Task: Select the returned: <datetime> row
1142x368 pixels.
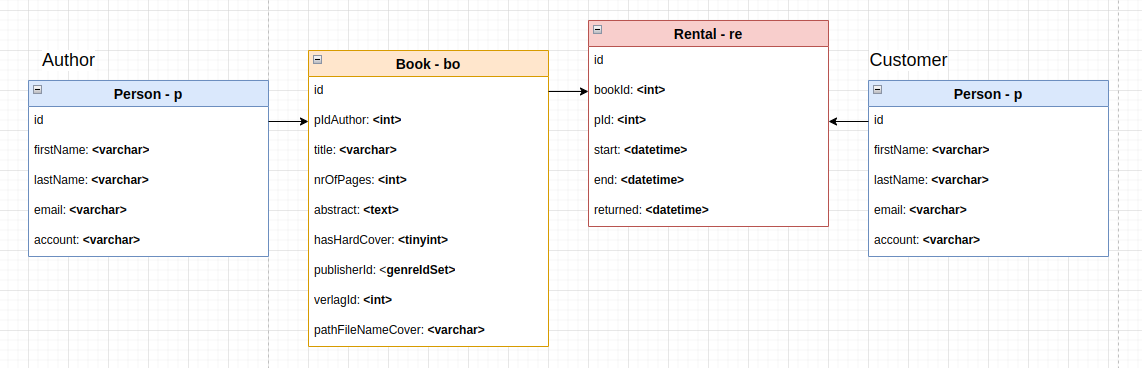Action: coord(709,210)
